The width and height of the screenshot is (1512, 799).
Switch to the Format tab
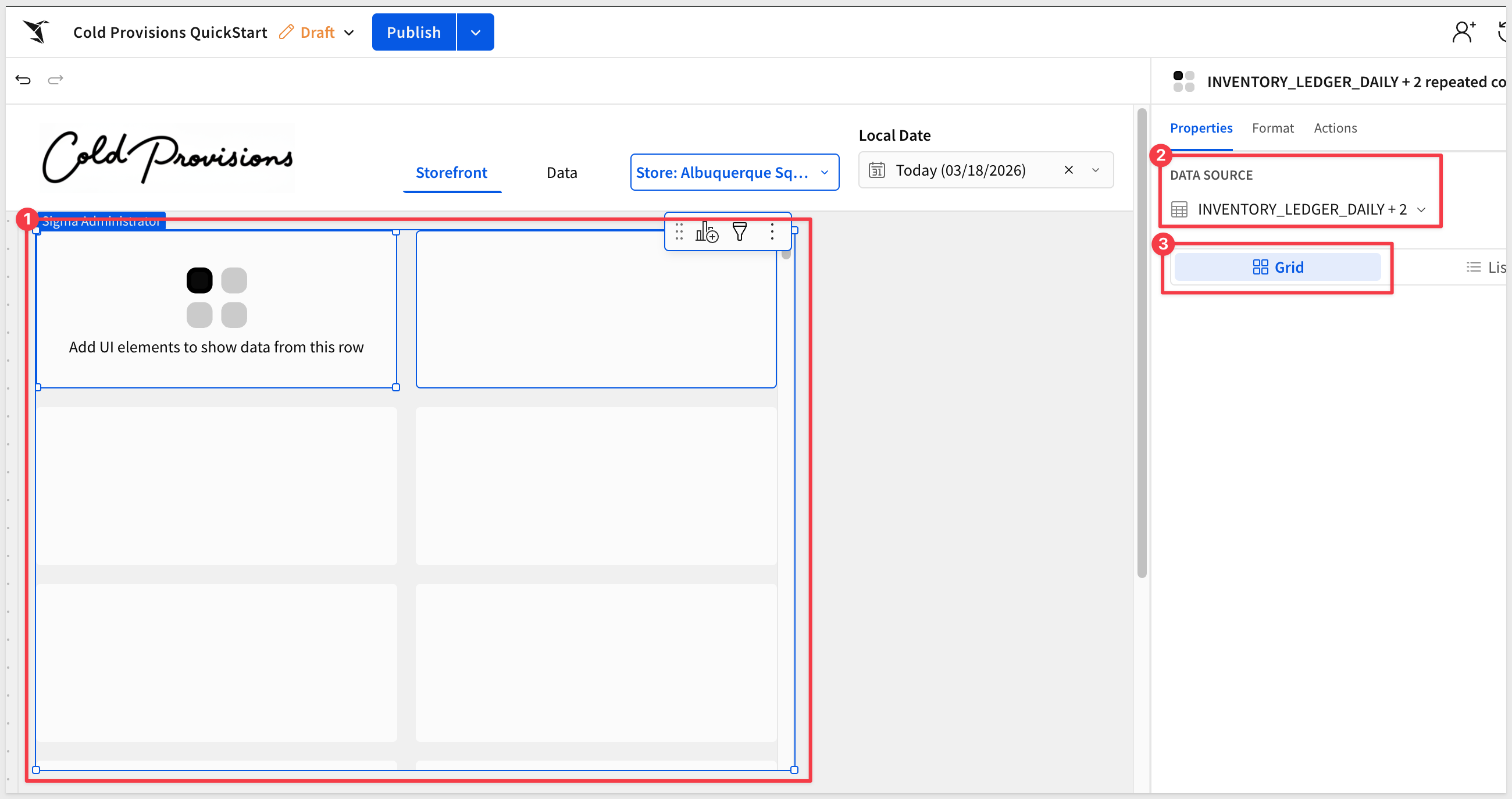point(1272,128)
